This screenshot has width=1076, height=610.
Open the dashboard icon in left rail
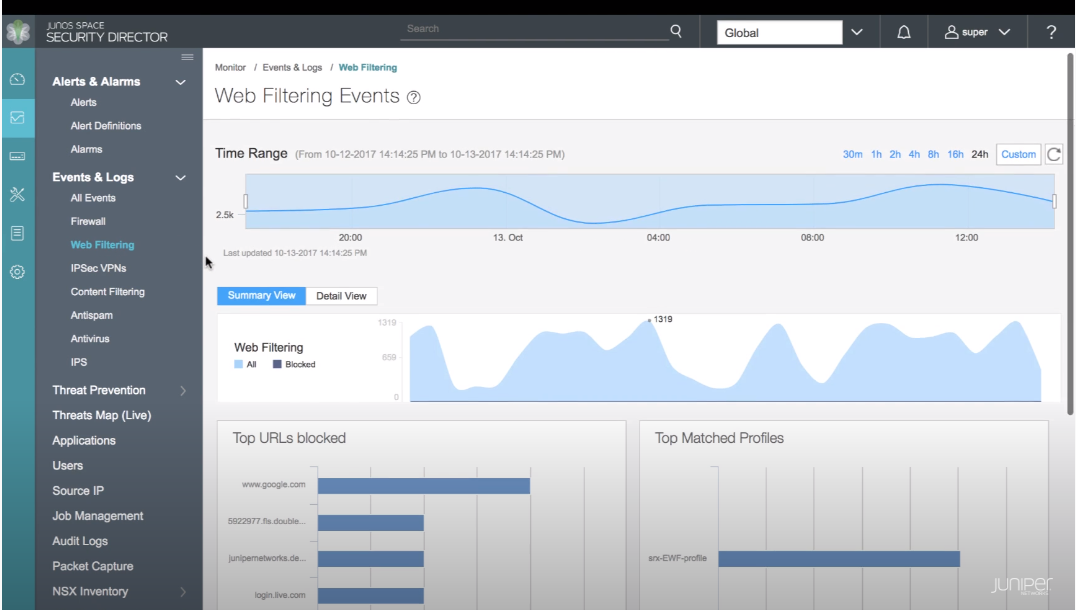point(17,80)
